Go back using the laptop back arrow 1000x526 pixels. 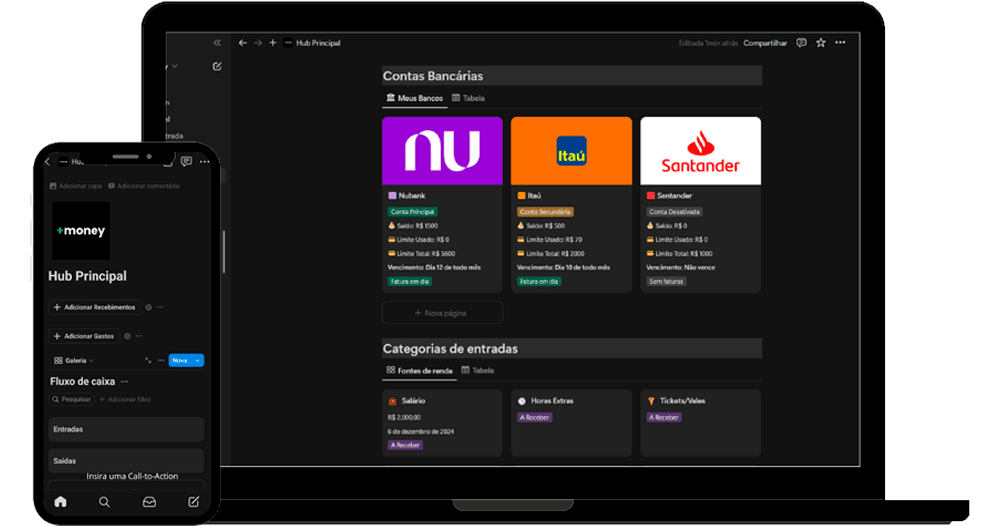pyautogui.click(x=242, y=43)
